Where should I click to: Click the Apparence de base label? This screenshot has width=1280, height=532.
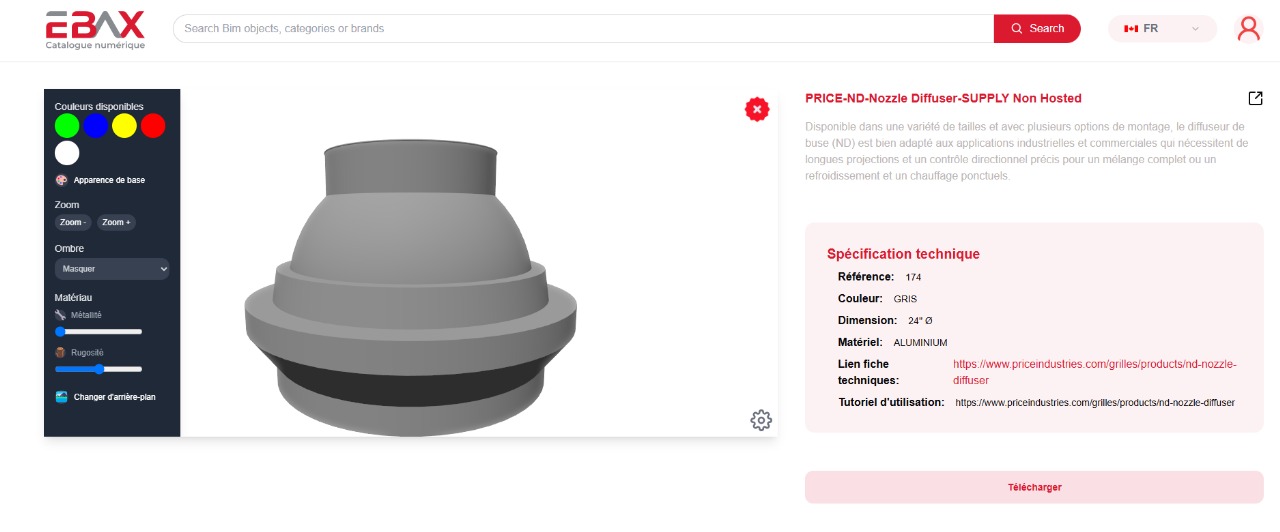109,180
